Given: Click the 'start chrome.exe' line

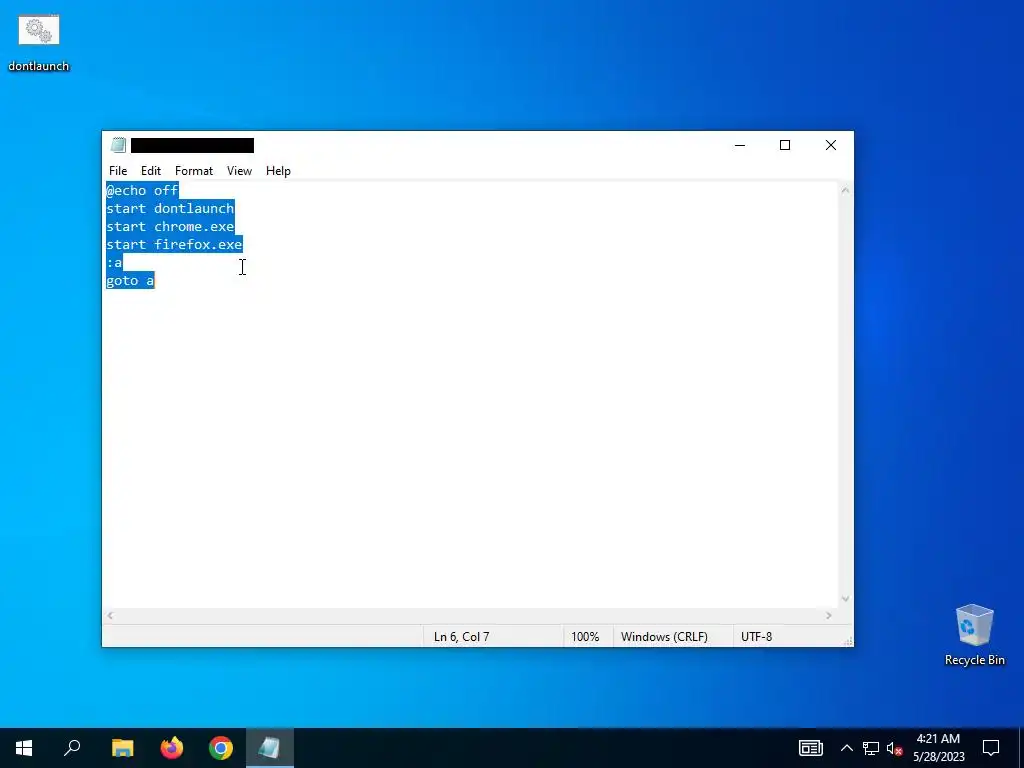Looking at the screenshot, I should pyautogui.click(x=170, y=227).
